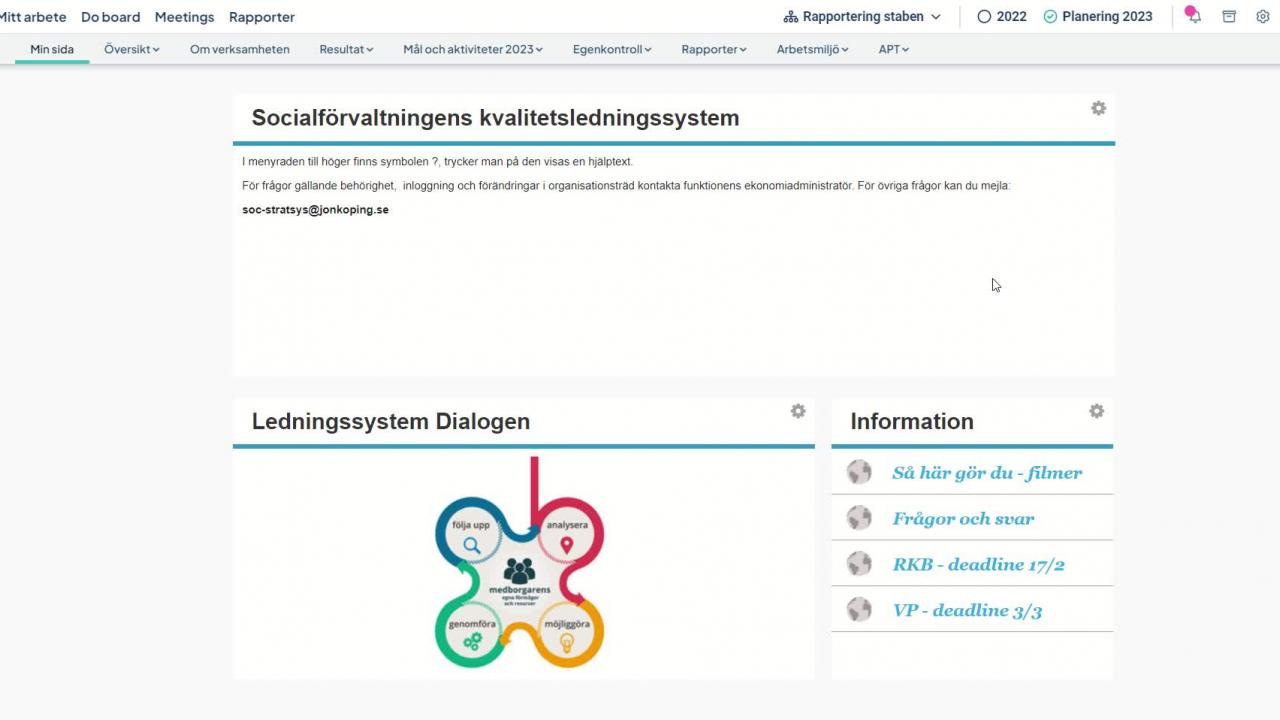This screenshot has height=720, width=1280.
Task: Open the archive icon in the top bar
Action: (x=1229, y=16)
